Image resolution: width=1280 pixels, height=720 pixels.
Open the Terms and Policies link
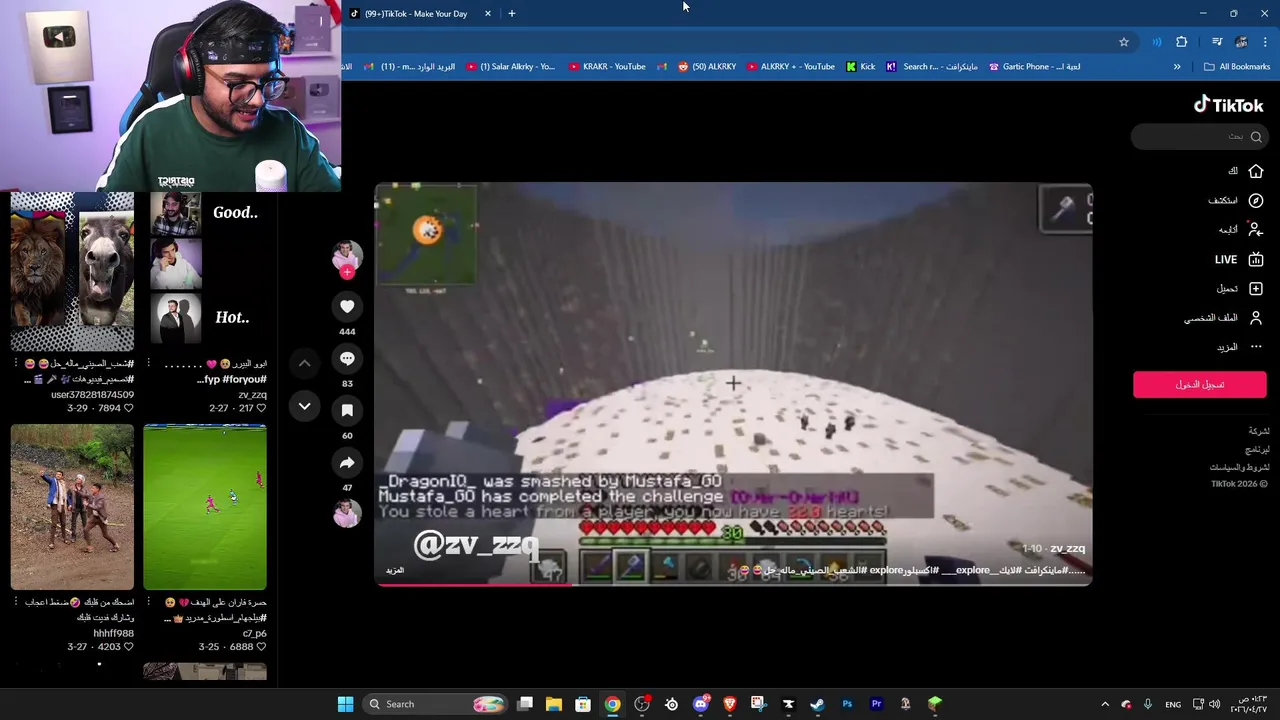pos(1240,467)
